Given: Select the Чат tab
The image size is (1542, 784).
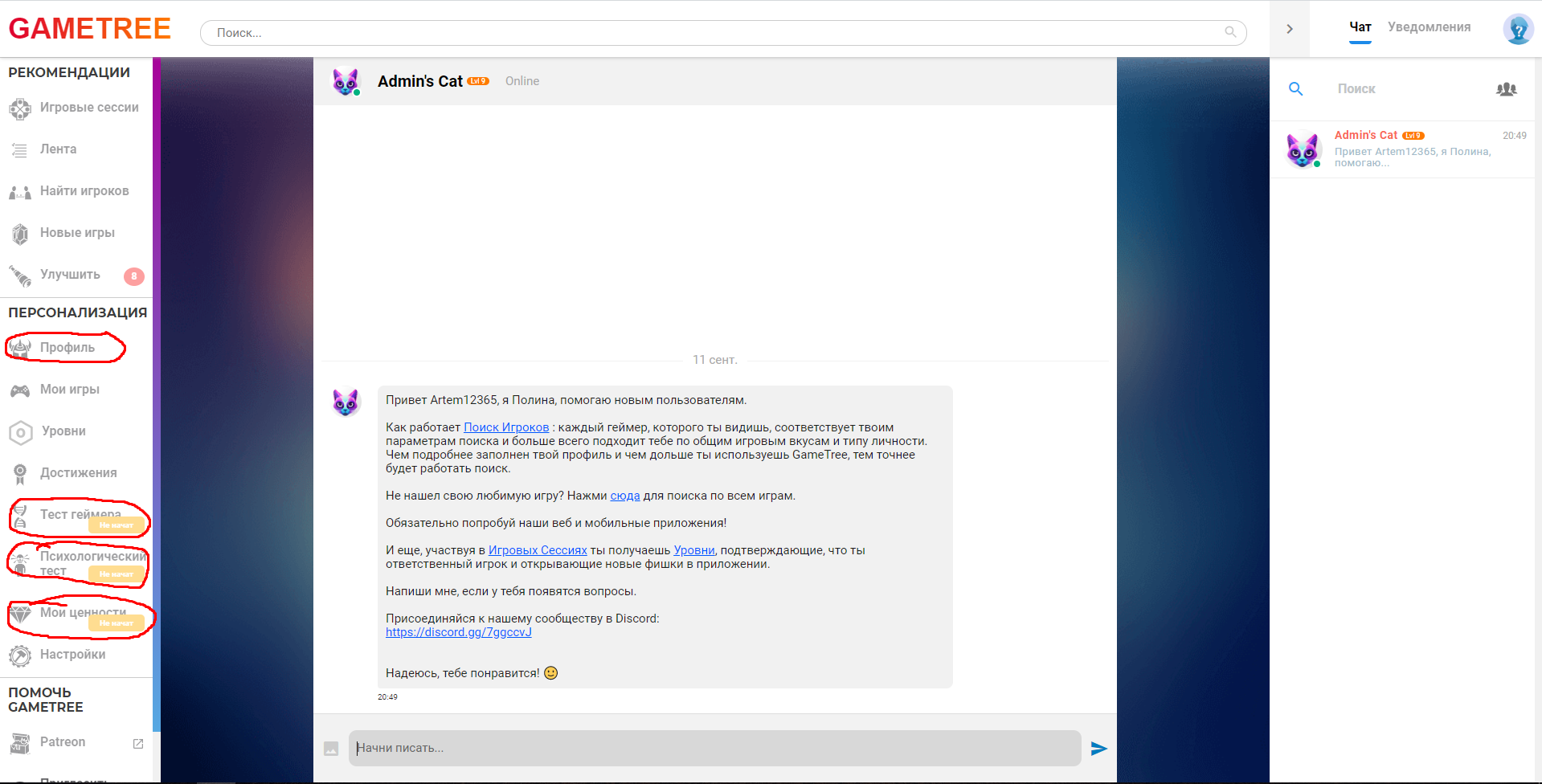Looking at the screenshot, I should point(1360,27).
